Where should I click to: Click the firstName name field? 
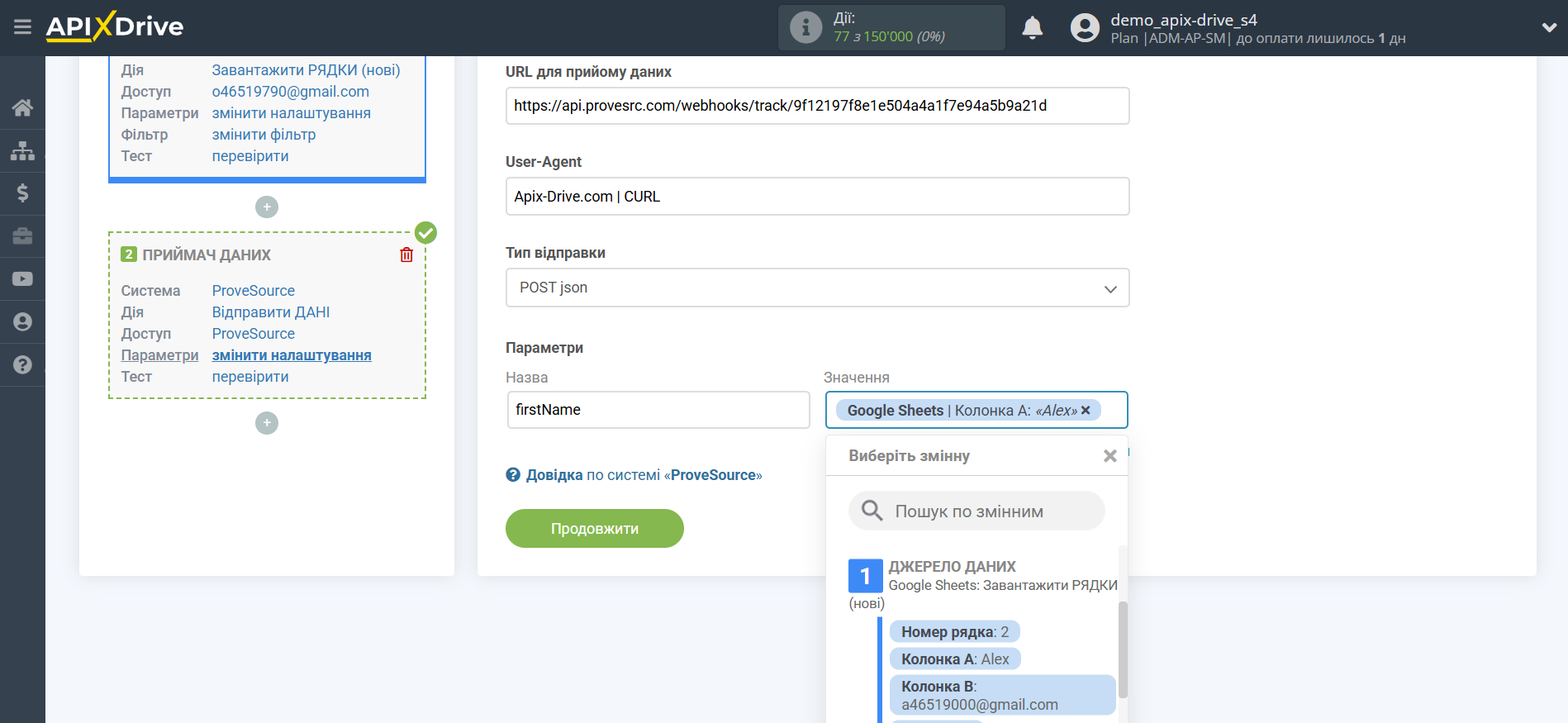pyautogui.click(x=658, y=410)
